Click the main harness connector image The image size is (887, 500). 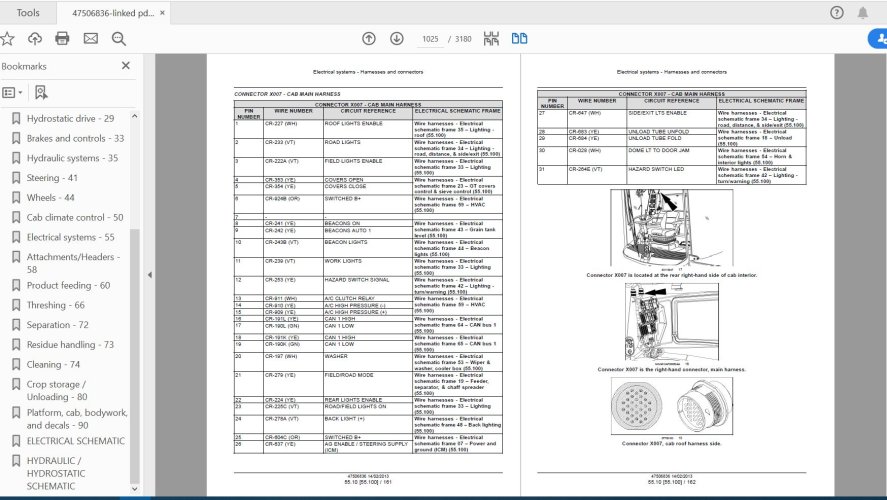pos(671,322)
